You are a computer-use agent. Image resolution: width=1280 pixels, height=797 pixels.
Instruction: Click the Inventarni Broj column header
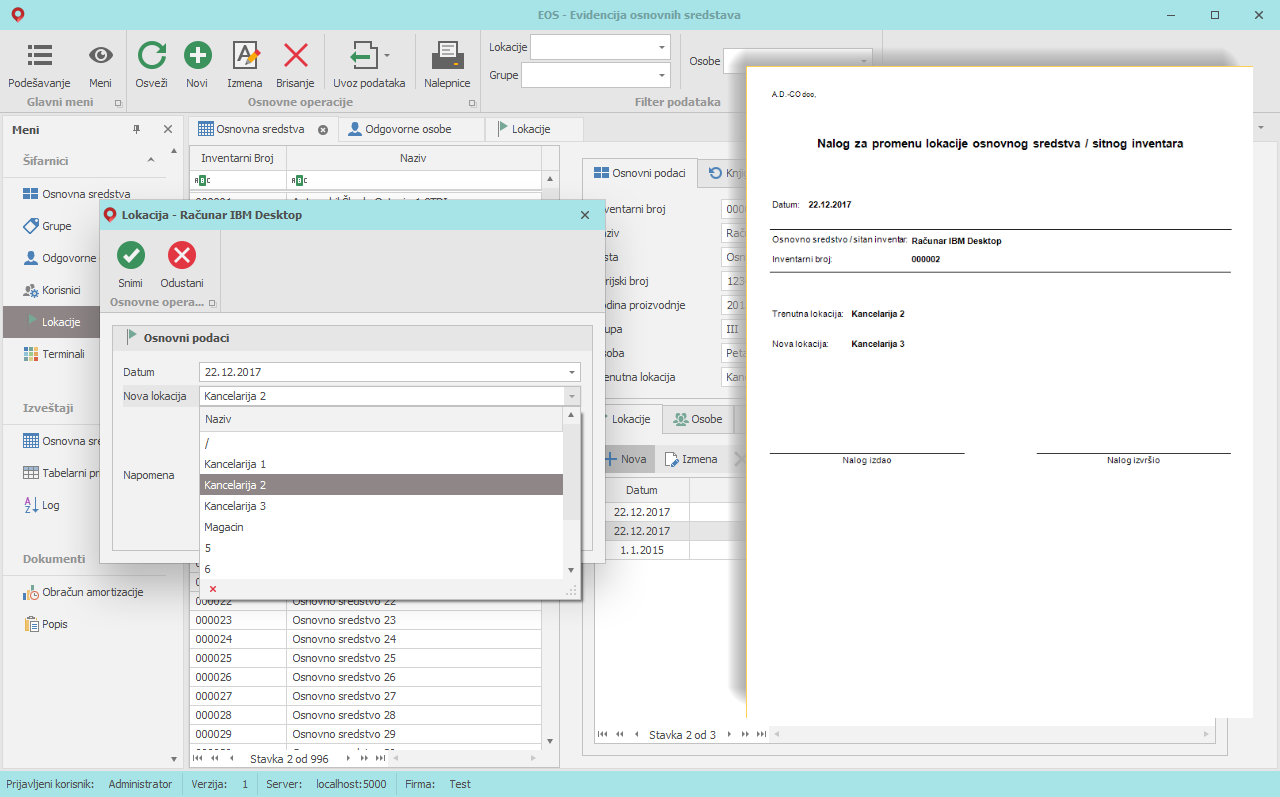coord(237,158)
